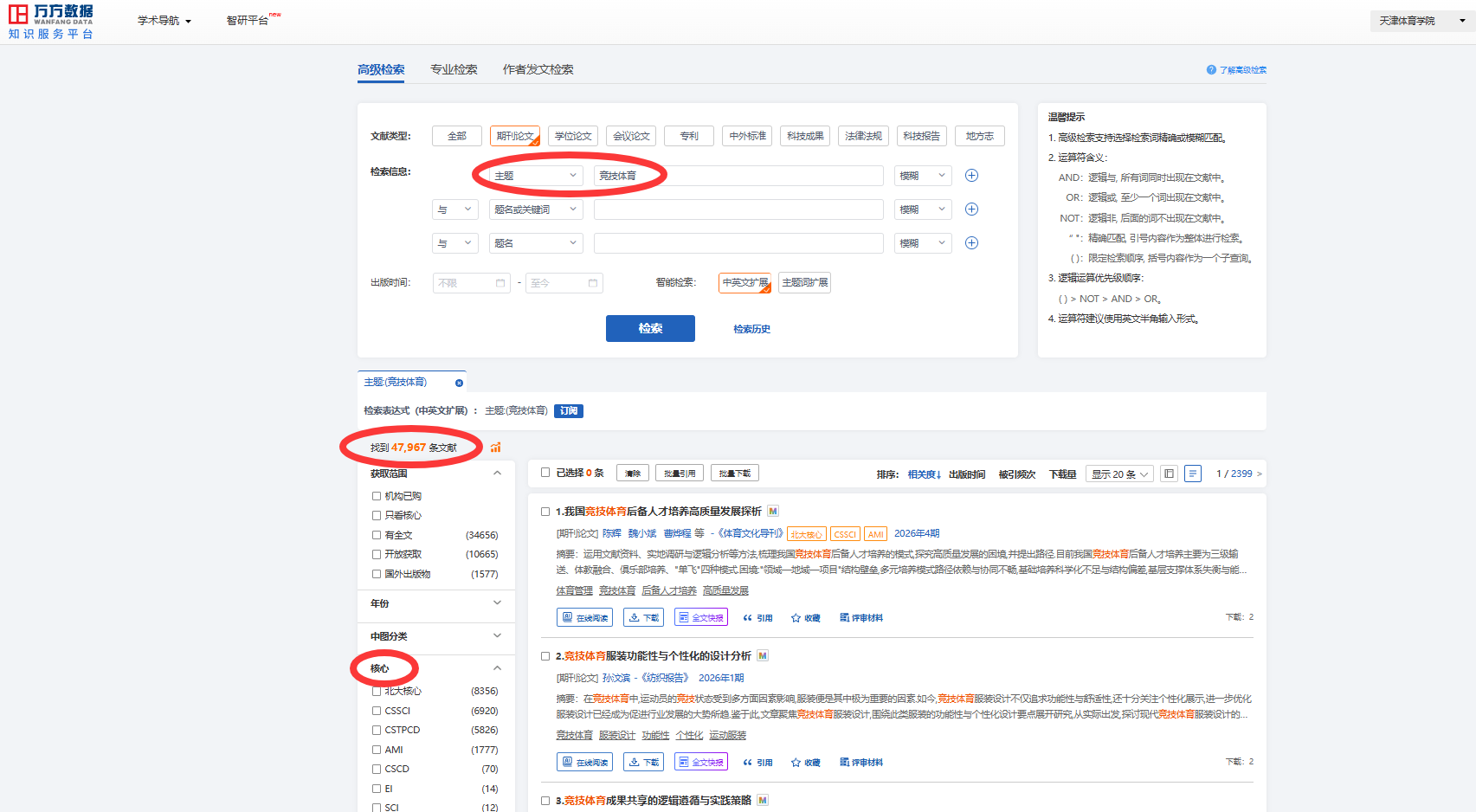This screenshot has height=812, width=1476.
Task: Switch to detailed list view icon
Action: pyautogui.click(x=1193, y=474)
